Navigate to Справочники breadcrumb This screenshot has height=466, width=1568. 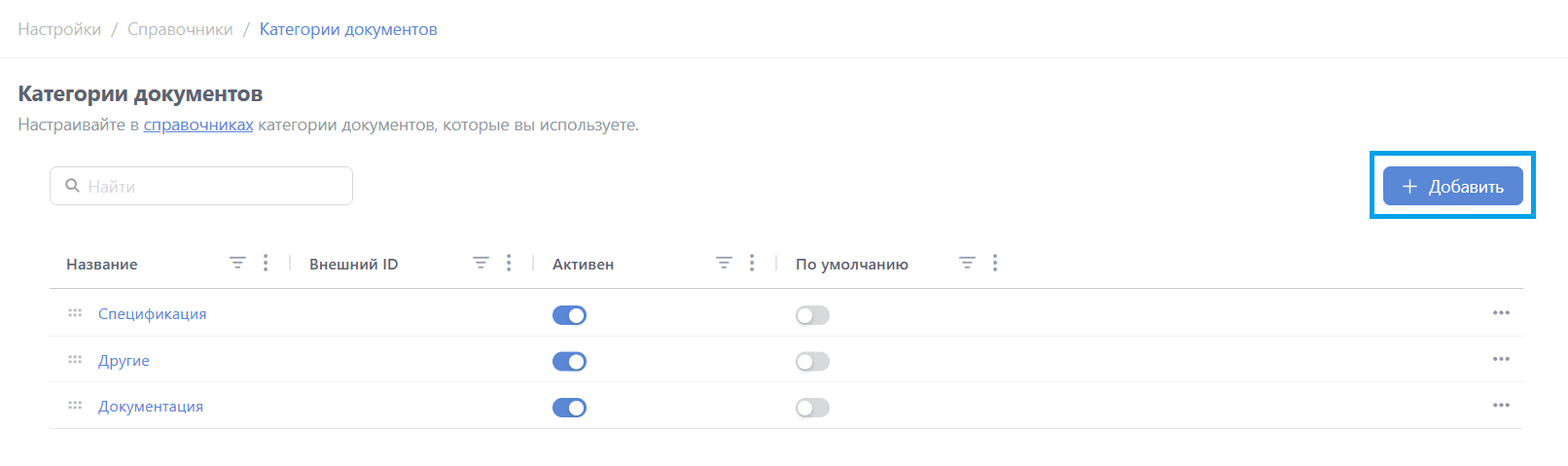(180, 29)
